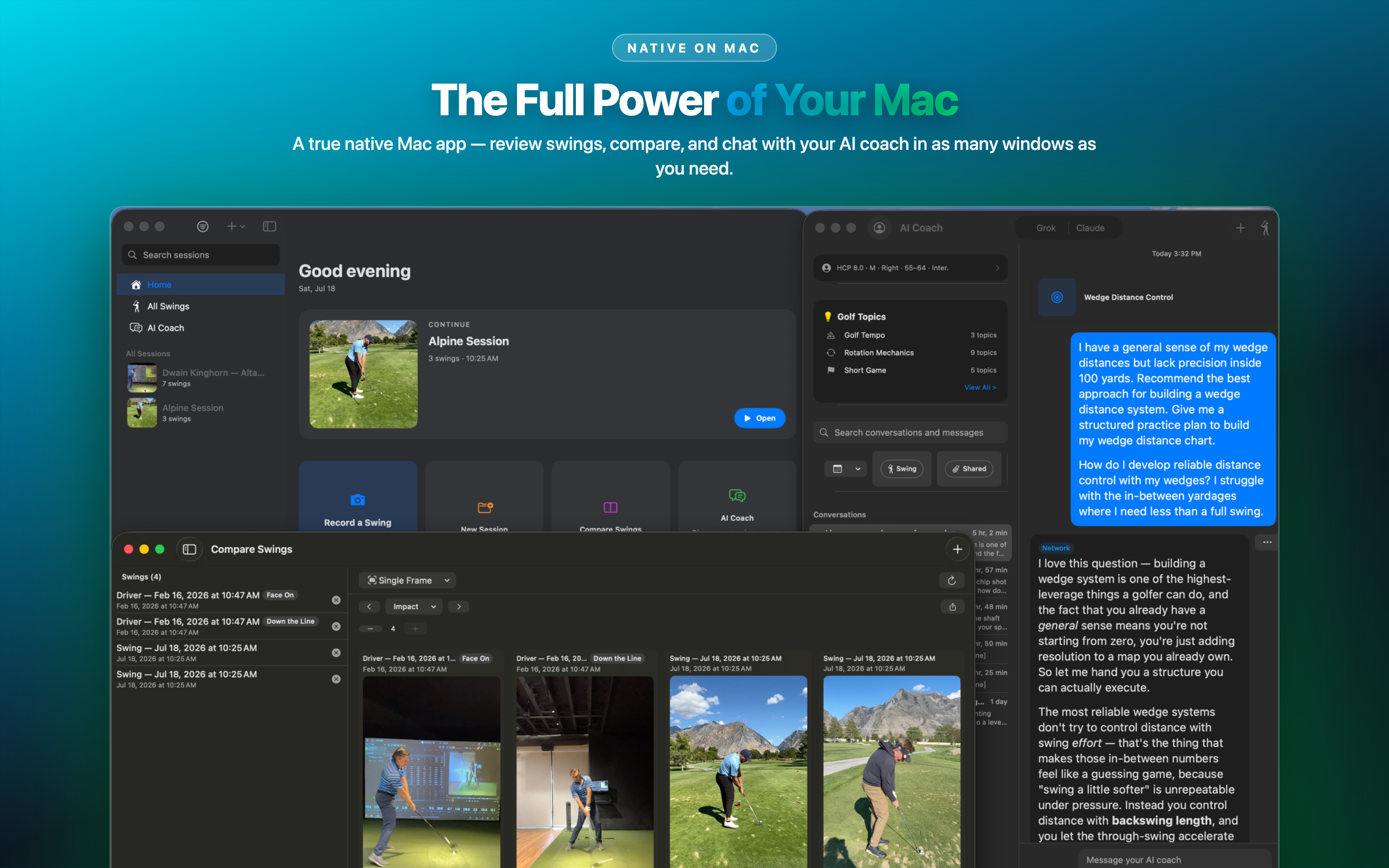
Task: Select Home in the sidebar
Action: (201, 285)
